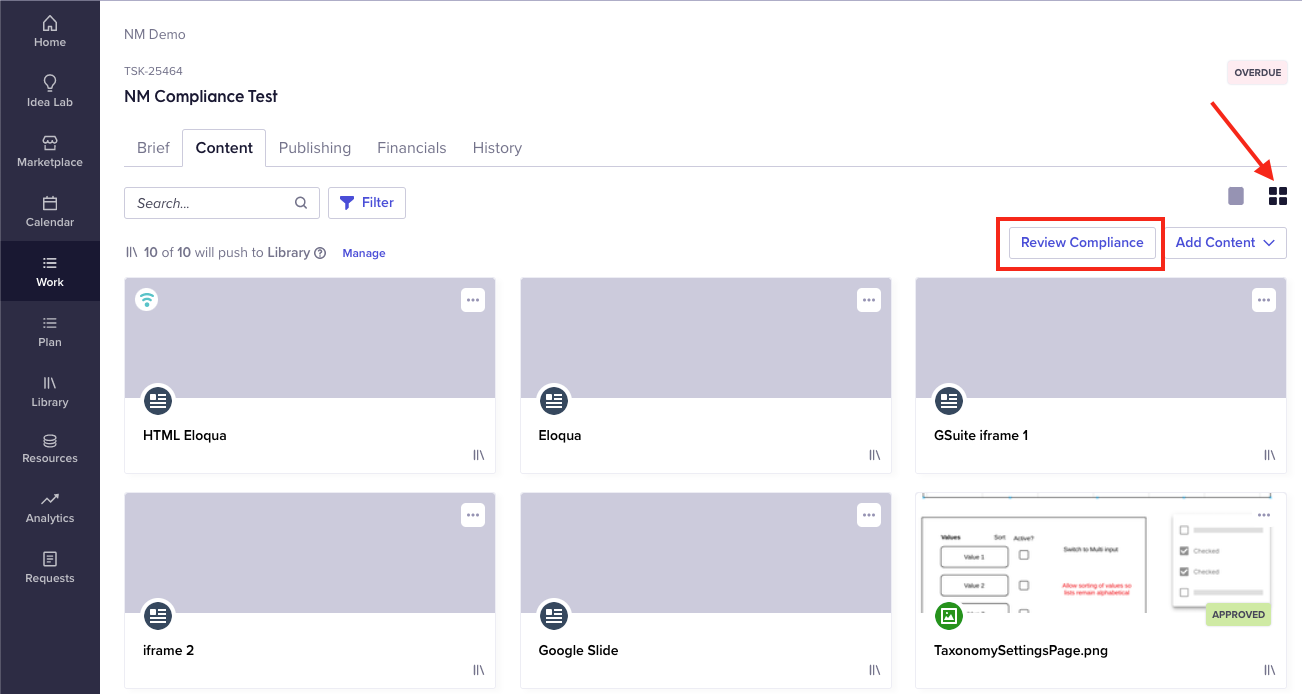Open the Analytics sidebar icon

(50, 499)
